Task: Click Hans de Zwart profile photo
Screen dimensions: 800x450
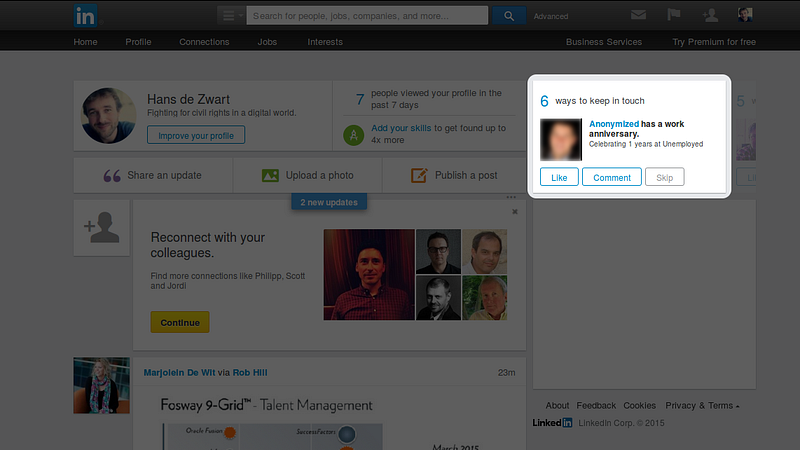Action: coord(109,116)
